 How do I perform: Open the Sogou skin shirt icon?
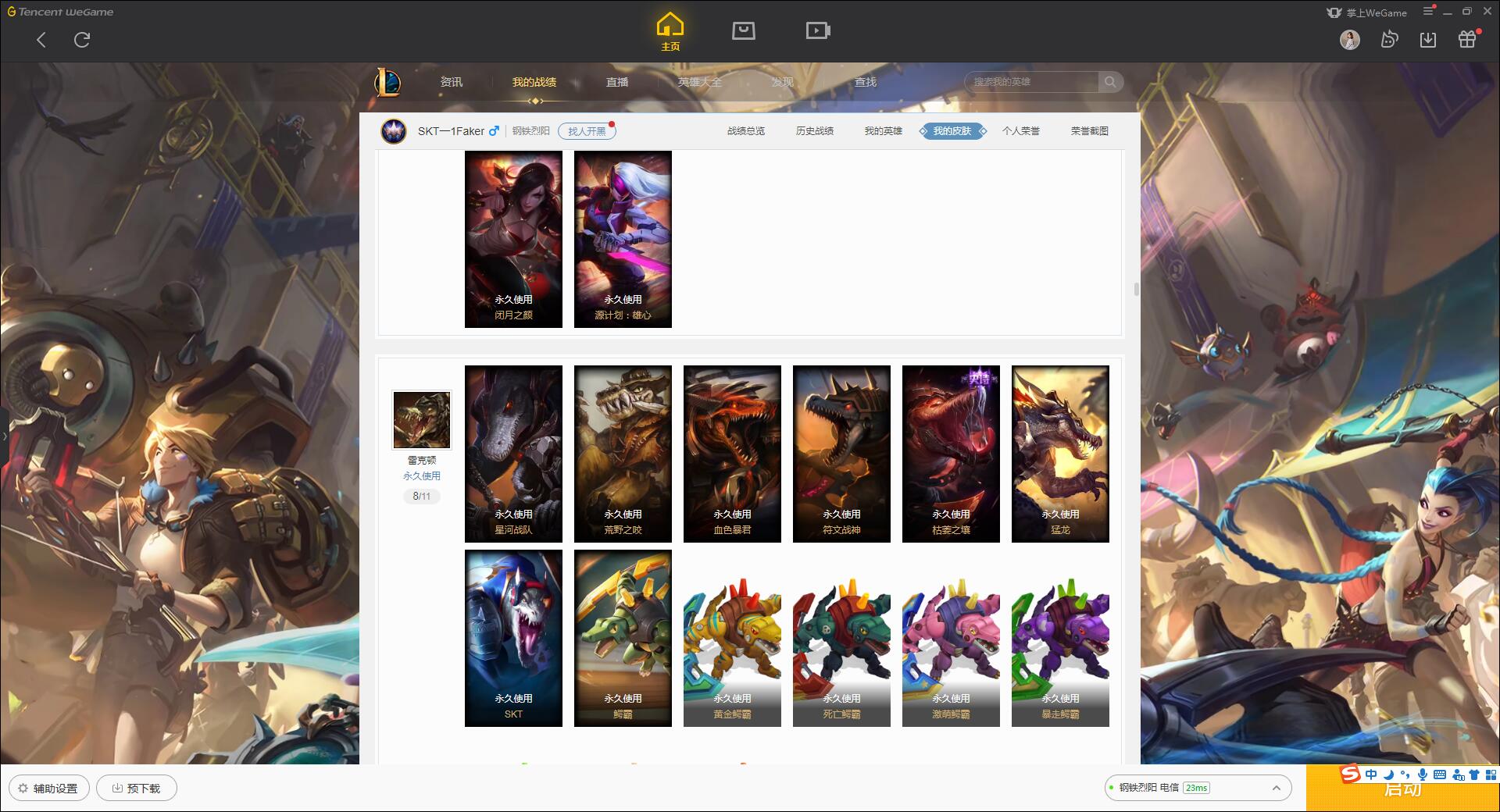pyautogui.click(x=1474, y=775)
